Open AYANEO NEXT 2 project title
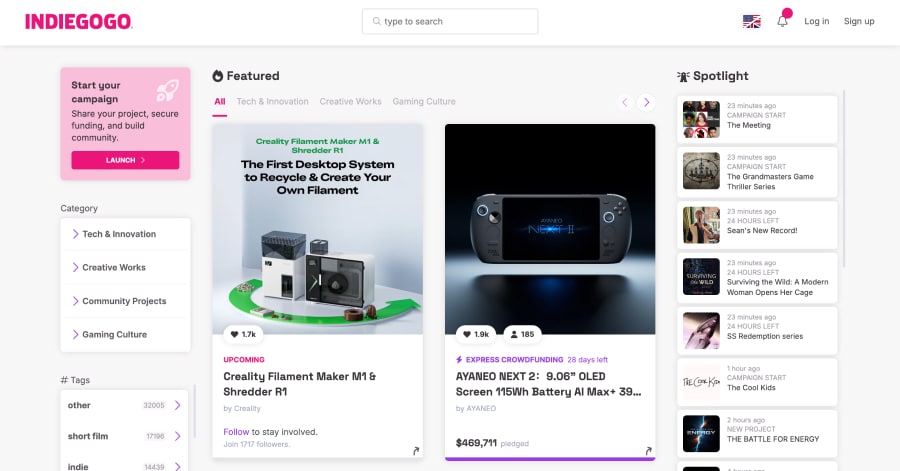 click(x=548, y=384)
